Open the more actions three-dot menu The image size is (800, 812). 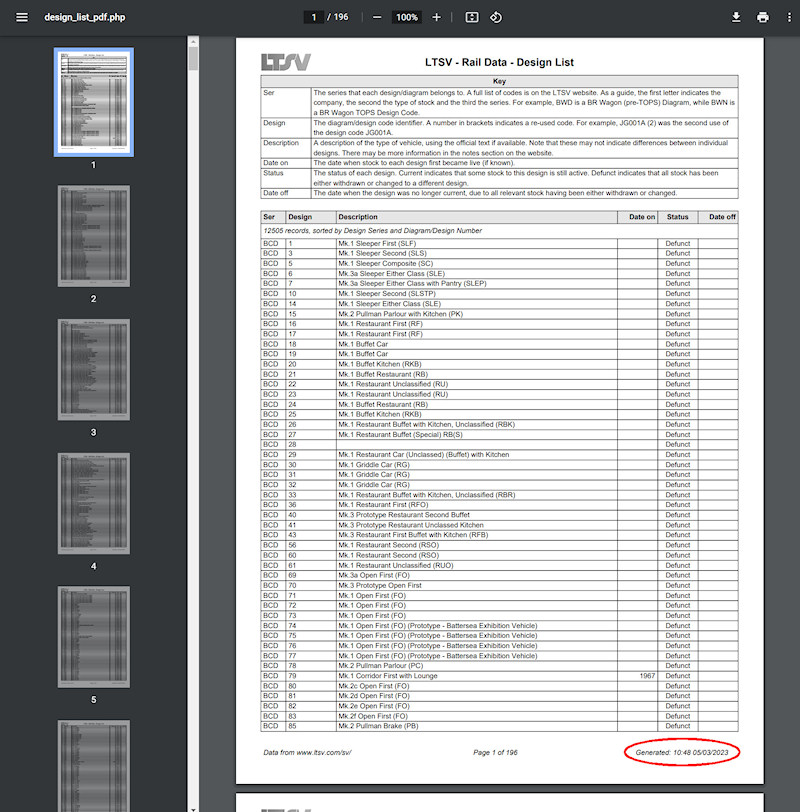coord(788,17)
